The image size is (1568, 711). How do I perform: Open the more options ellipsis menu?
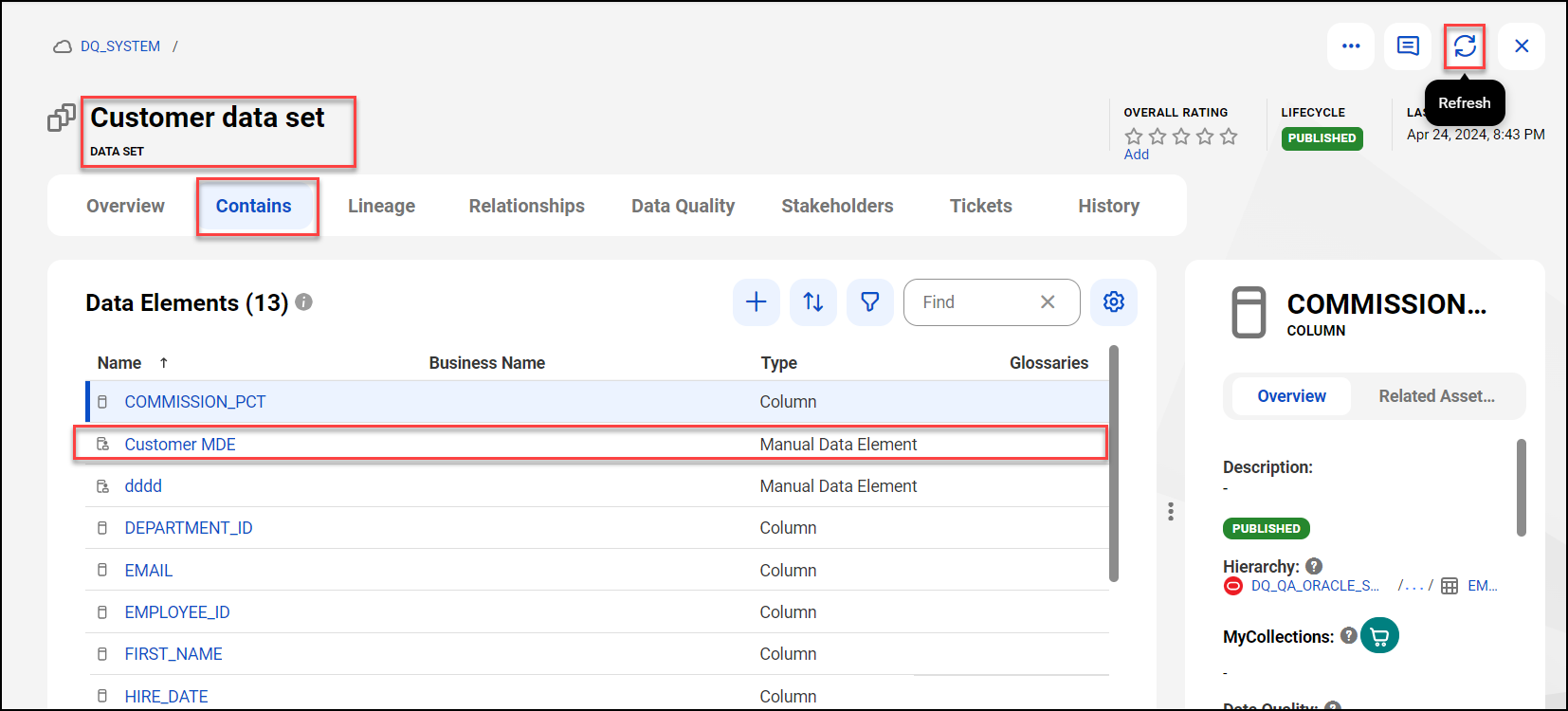pyautogui.click(x=1351, y=46)
